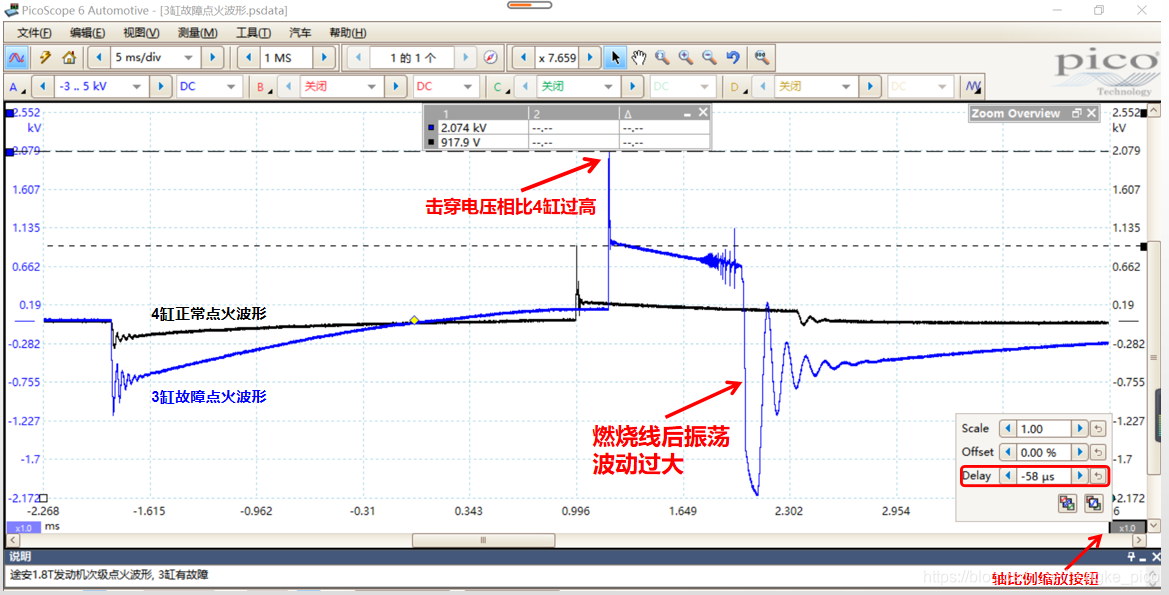Reset Delay to default

(1097, 475)
